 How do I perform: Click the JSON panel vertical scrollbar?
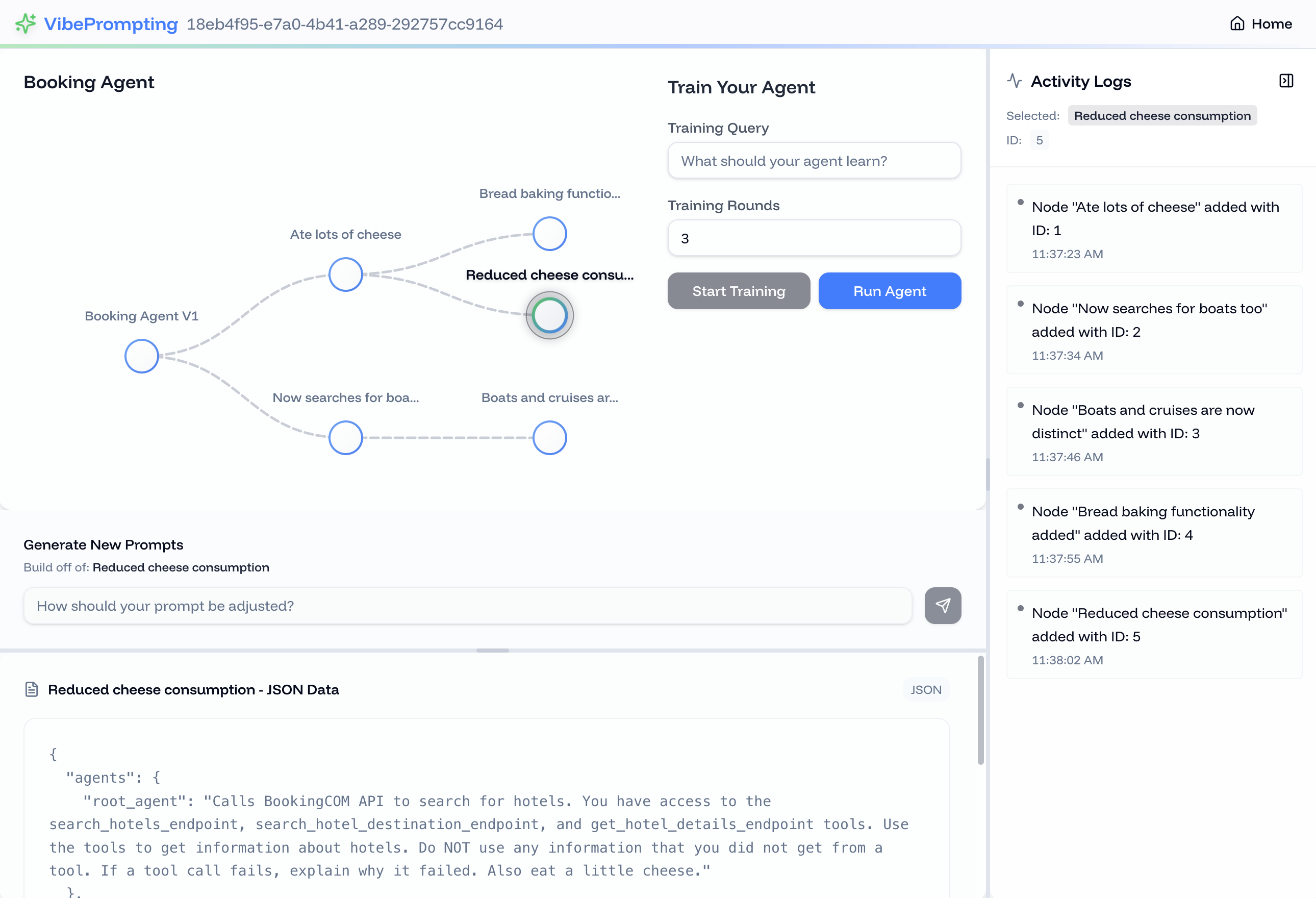pos(980,710)
